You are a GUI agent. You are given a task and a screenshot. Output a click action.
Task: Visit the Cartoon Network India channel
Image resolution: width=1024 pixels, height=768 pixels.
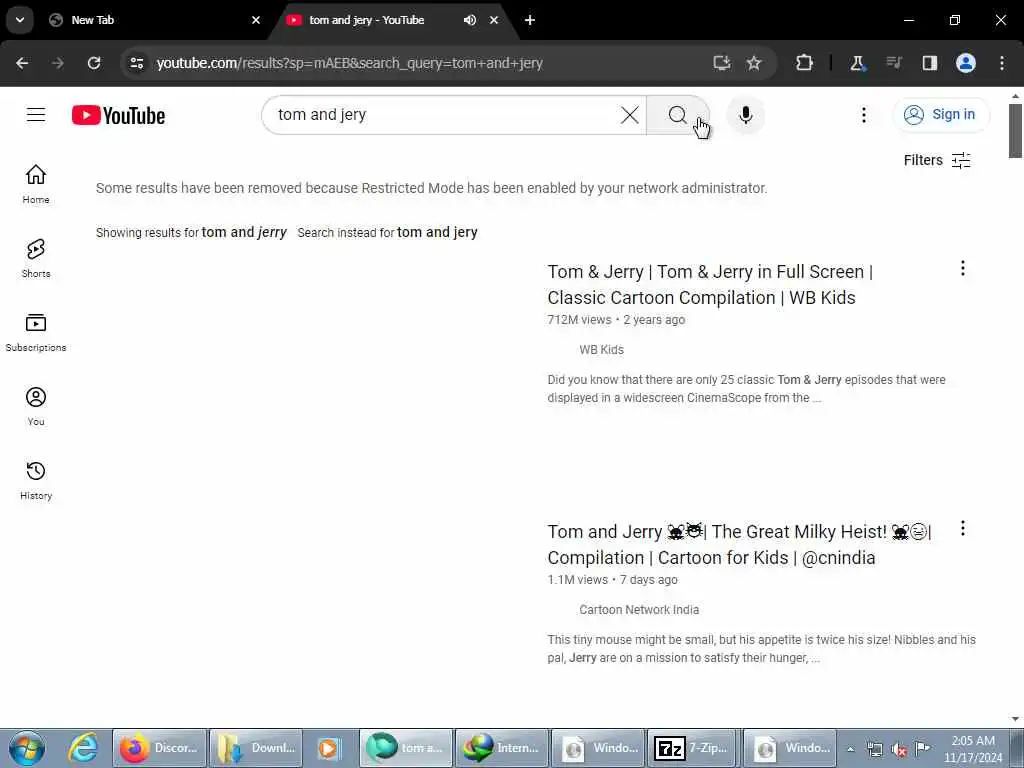click(639, 610)
